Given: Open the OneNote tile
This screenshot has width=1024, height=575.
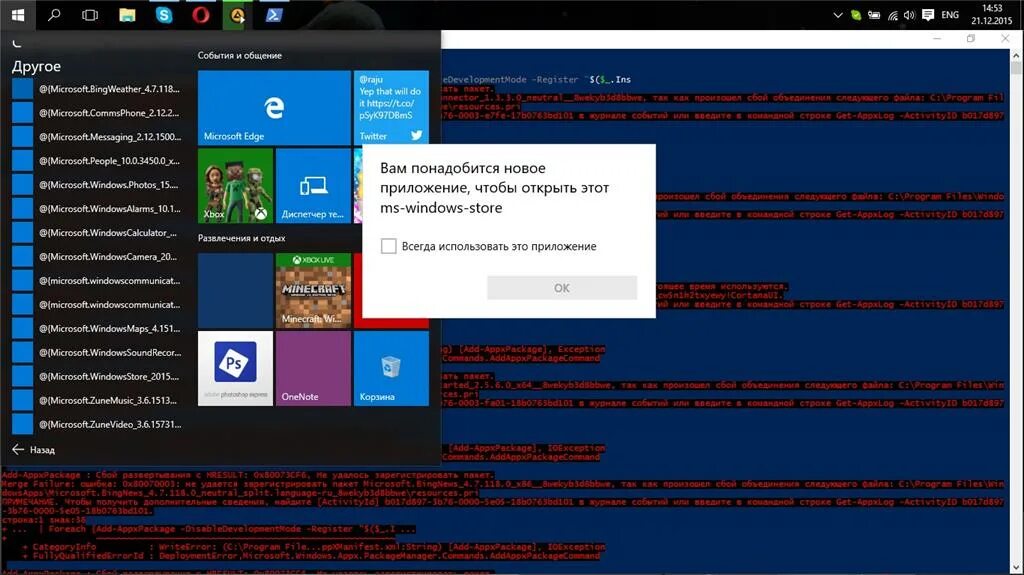Looking at the screenshot, I should click(313, 369).
